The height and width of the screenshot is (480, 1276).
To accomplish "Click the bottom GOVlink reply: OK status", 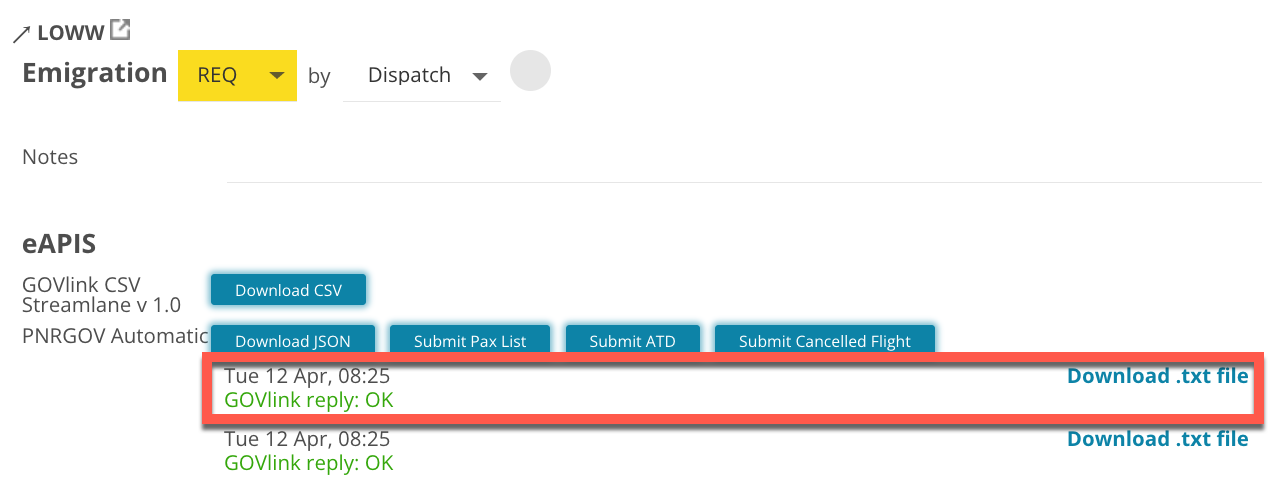I will pos(309,463).
